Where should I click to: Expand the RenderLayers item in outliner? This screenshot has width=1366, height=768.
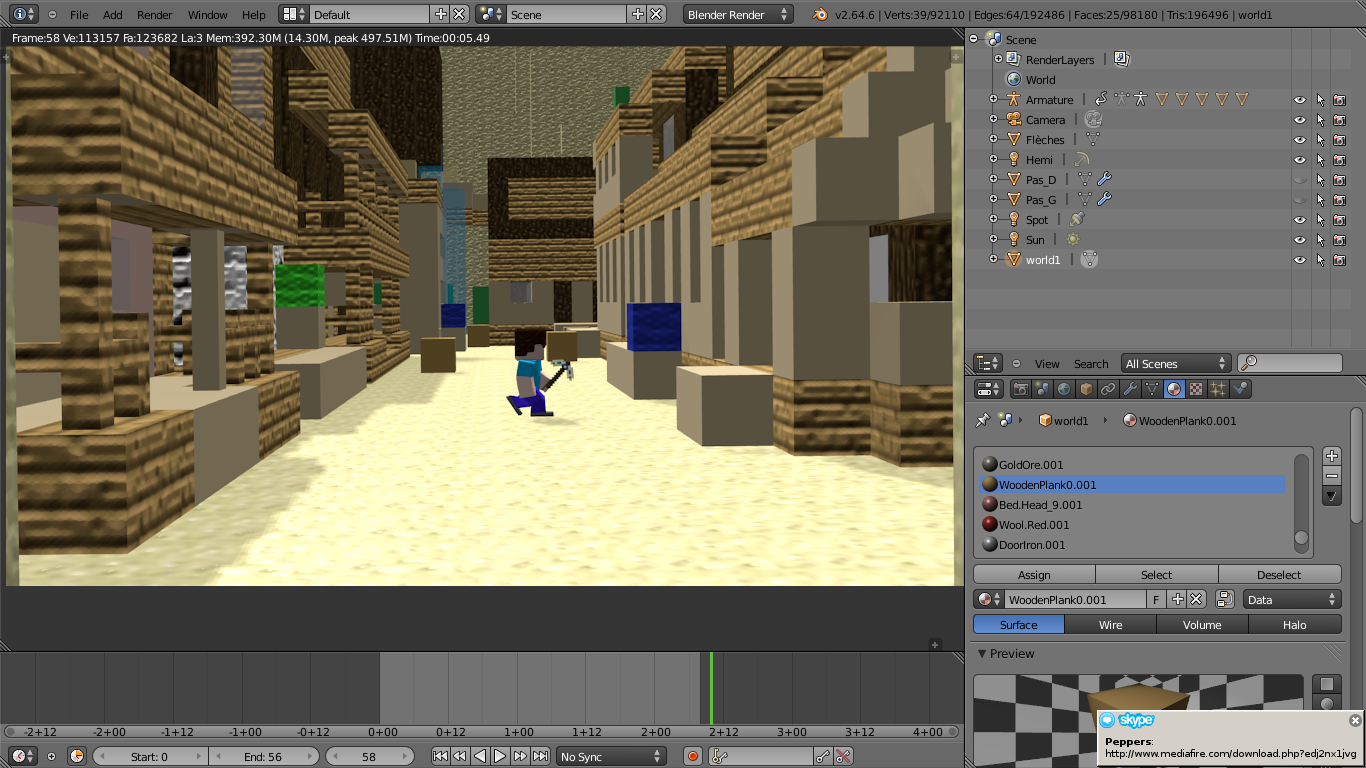[997, 59]
